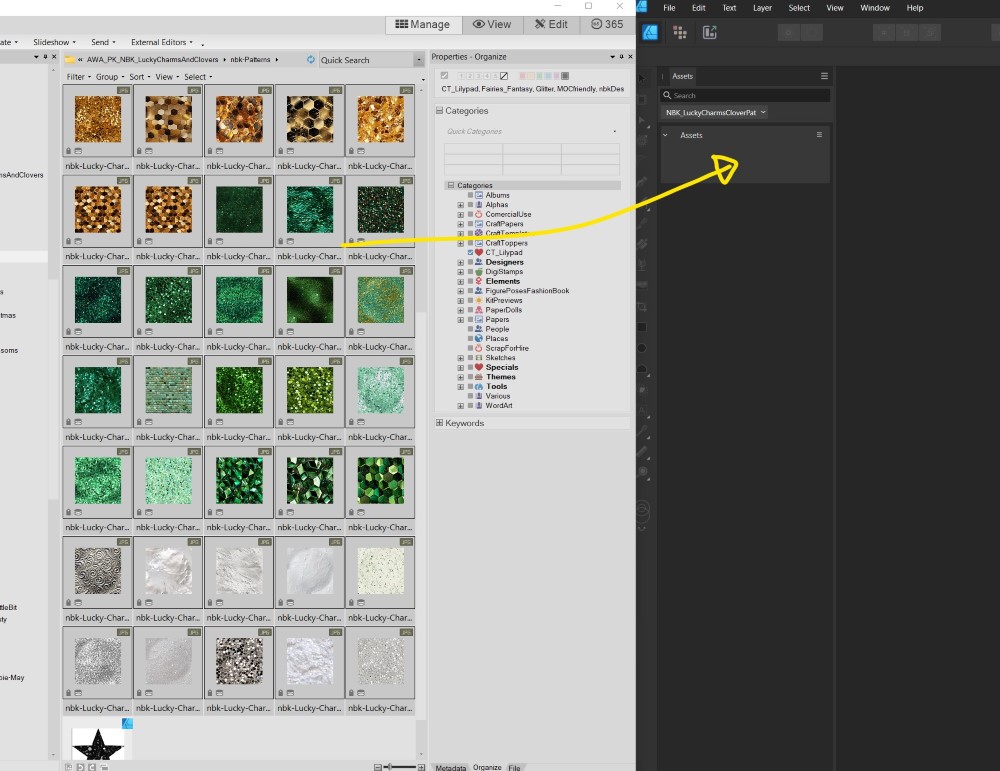Switch to Manage mode in ACDSee
Image resolution: width=1000 pixels, height=771 pixels.
pyautogui.click(x=423, y=24)
